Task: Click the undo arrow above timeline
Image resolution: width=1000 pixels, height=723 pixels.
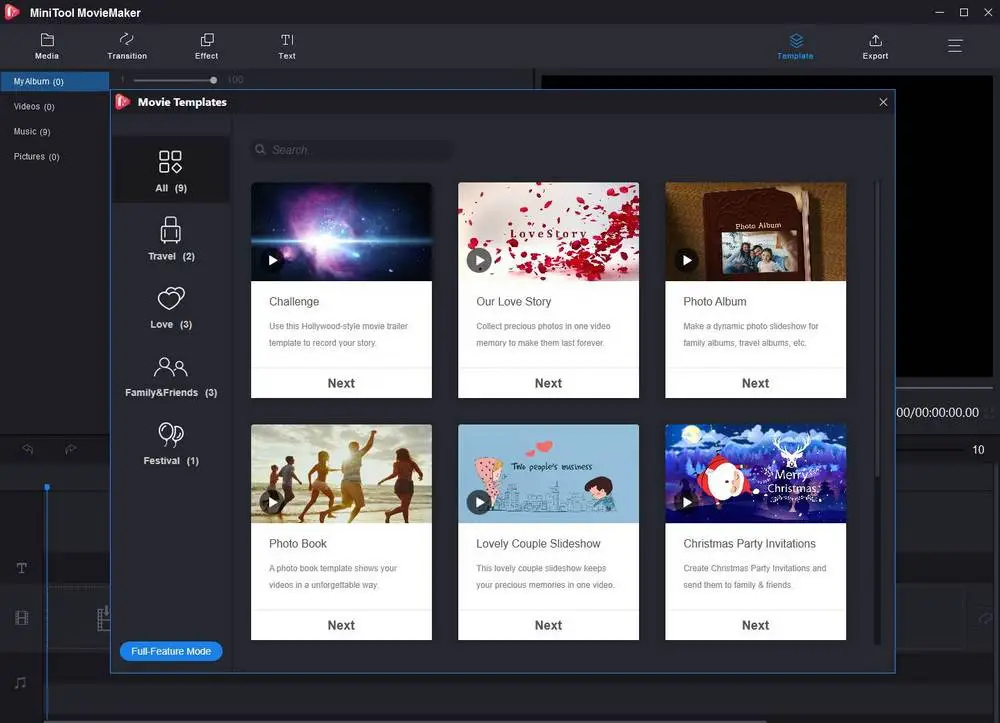Action: 27,449
